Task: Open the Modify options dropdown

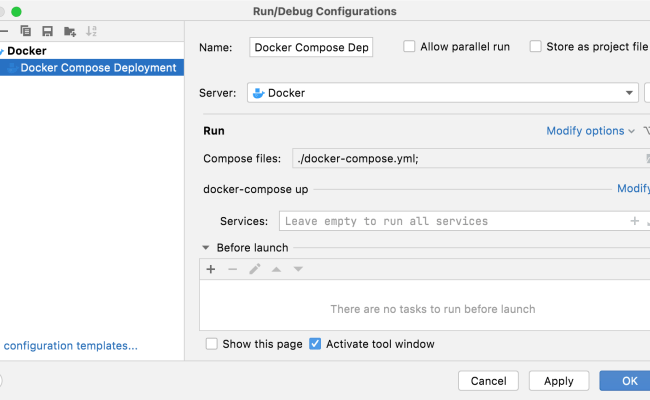Action: pyautogui.click(x=590, y=131)
